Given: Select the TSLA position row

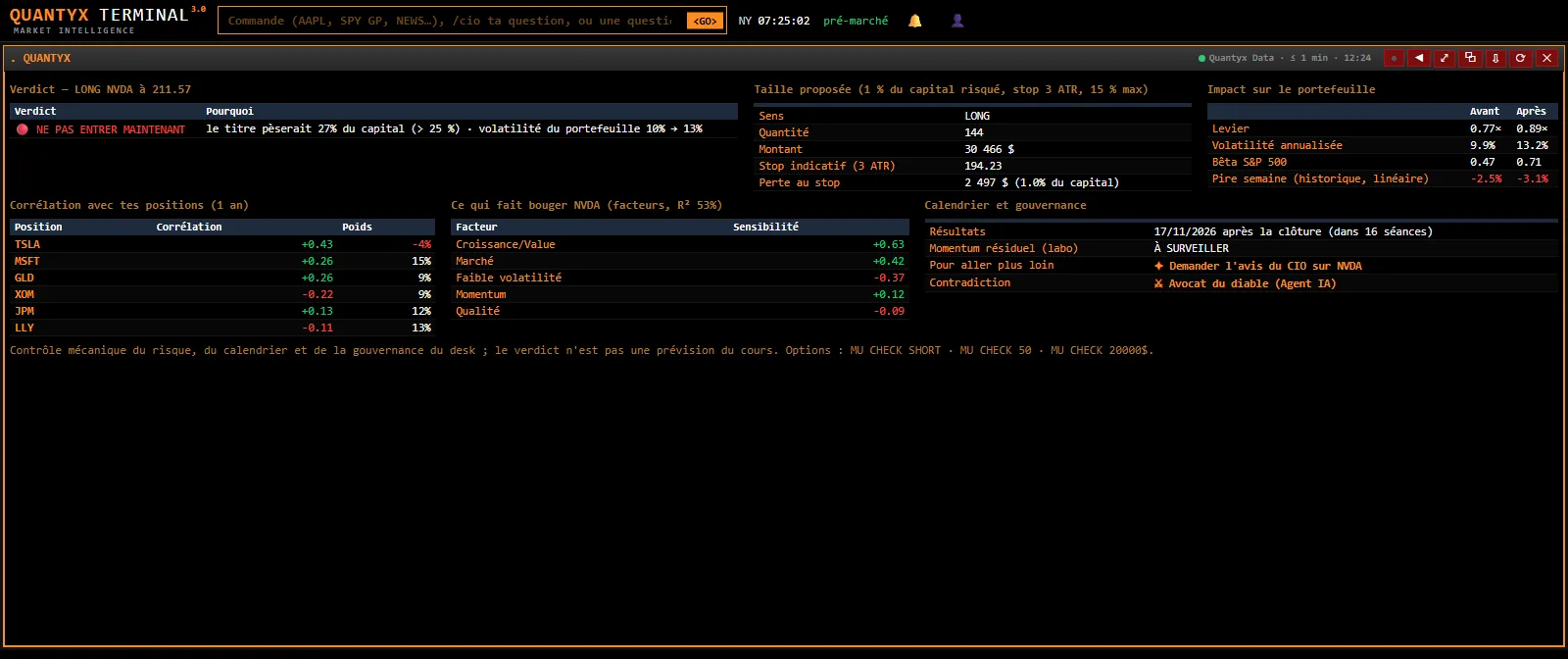Looking at the screenshot, I should (x=222, y=244).
